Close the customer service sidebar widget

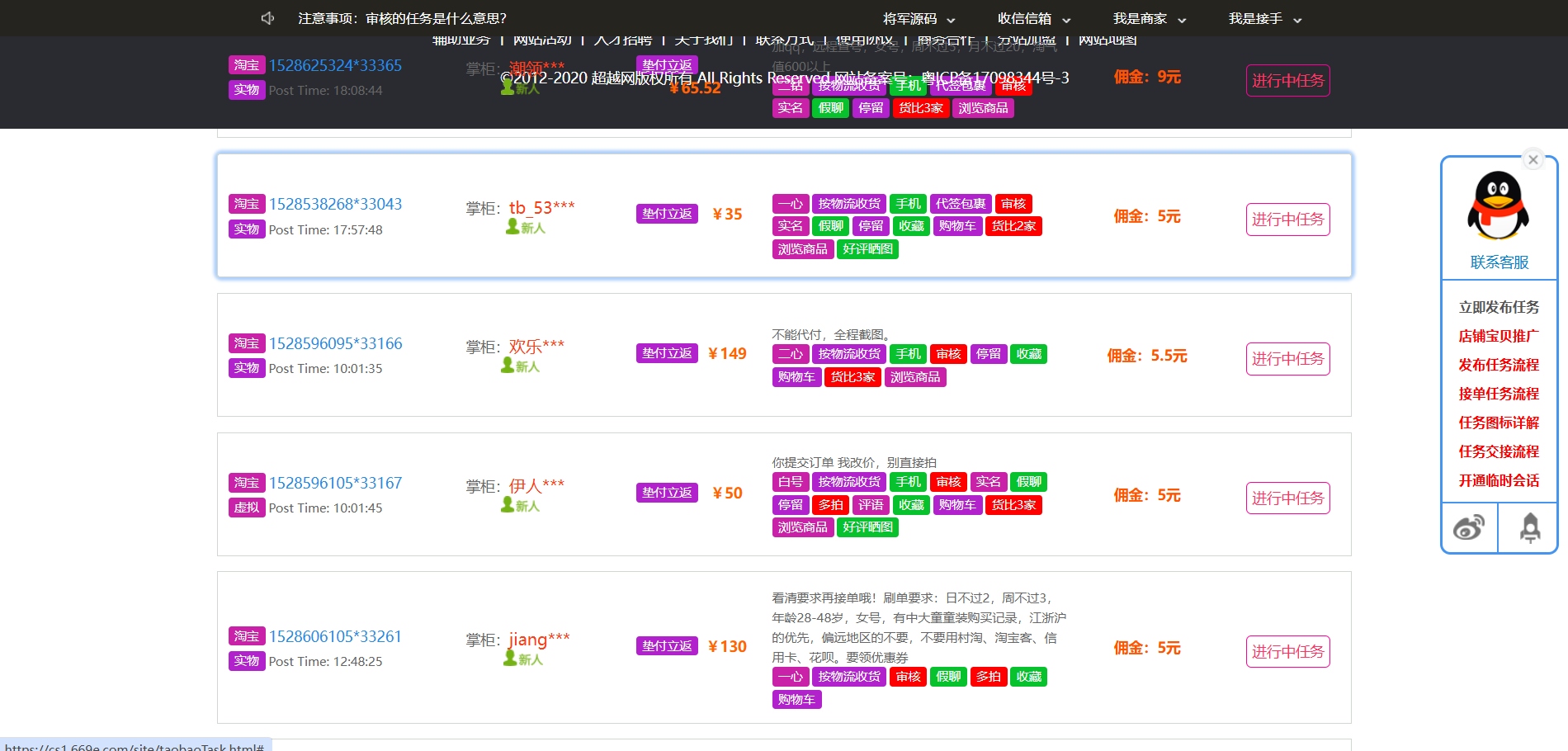[x=1533, y=160]
